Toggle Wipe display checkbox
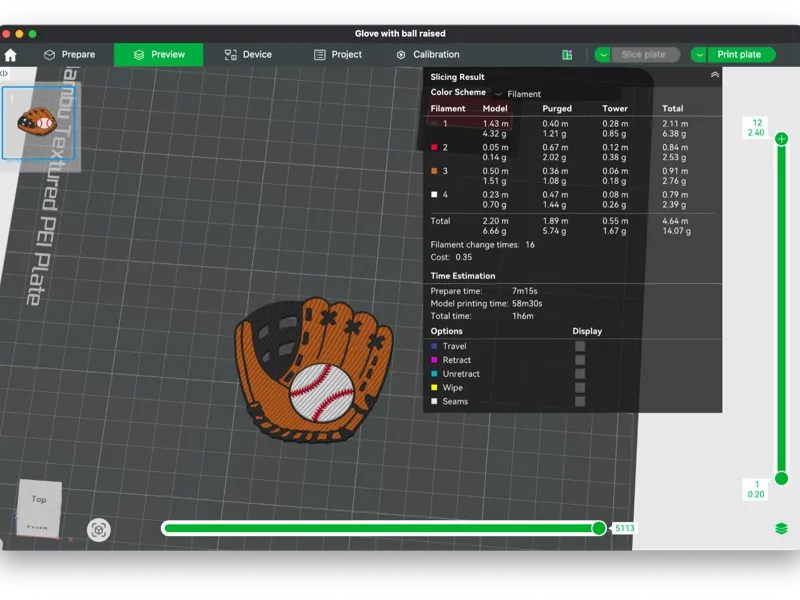Screen dimensions: 800x600 tap(580, 387)
